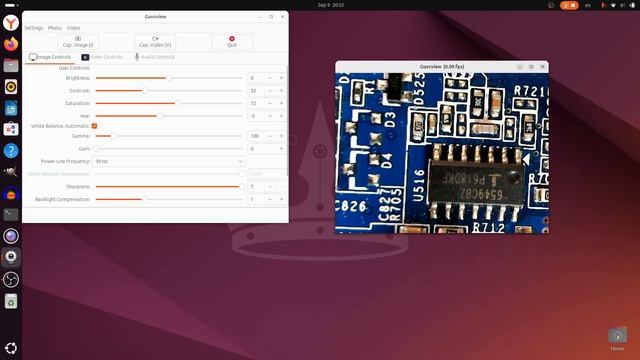Click the Saturation slider

pyautogui.click(x=169, y=103)
